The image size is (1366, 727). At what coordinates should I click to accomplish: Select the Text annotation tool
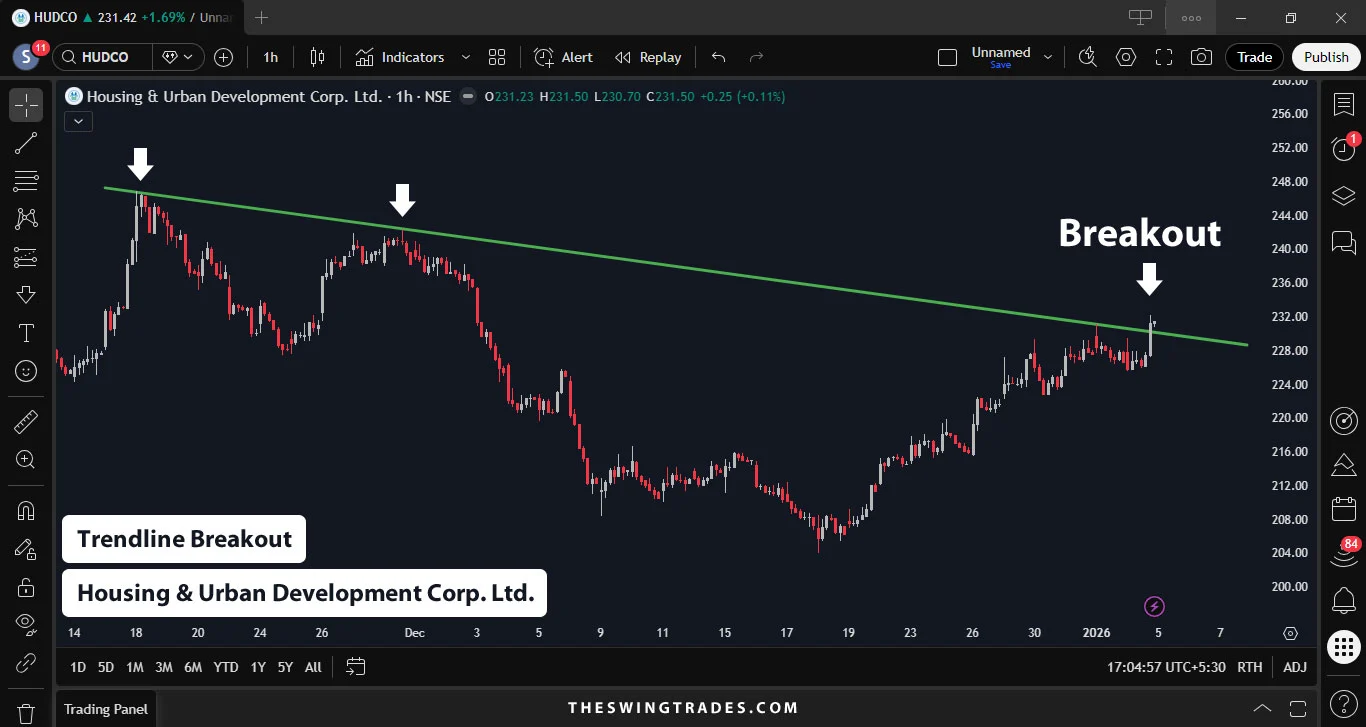coord(26,333)
